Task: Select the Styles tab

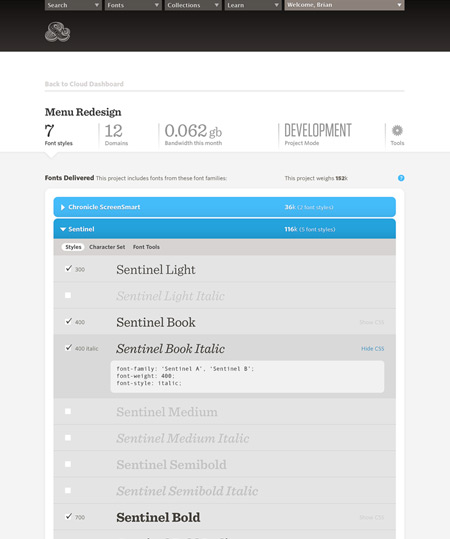Action: click(73, 247)
